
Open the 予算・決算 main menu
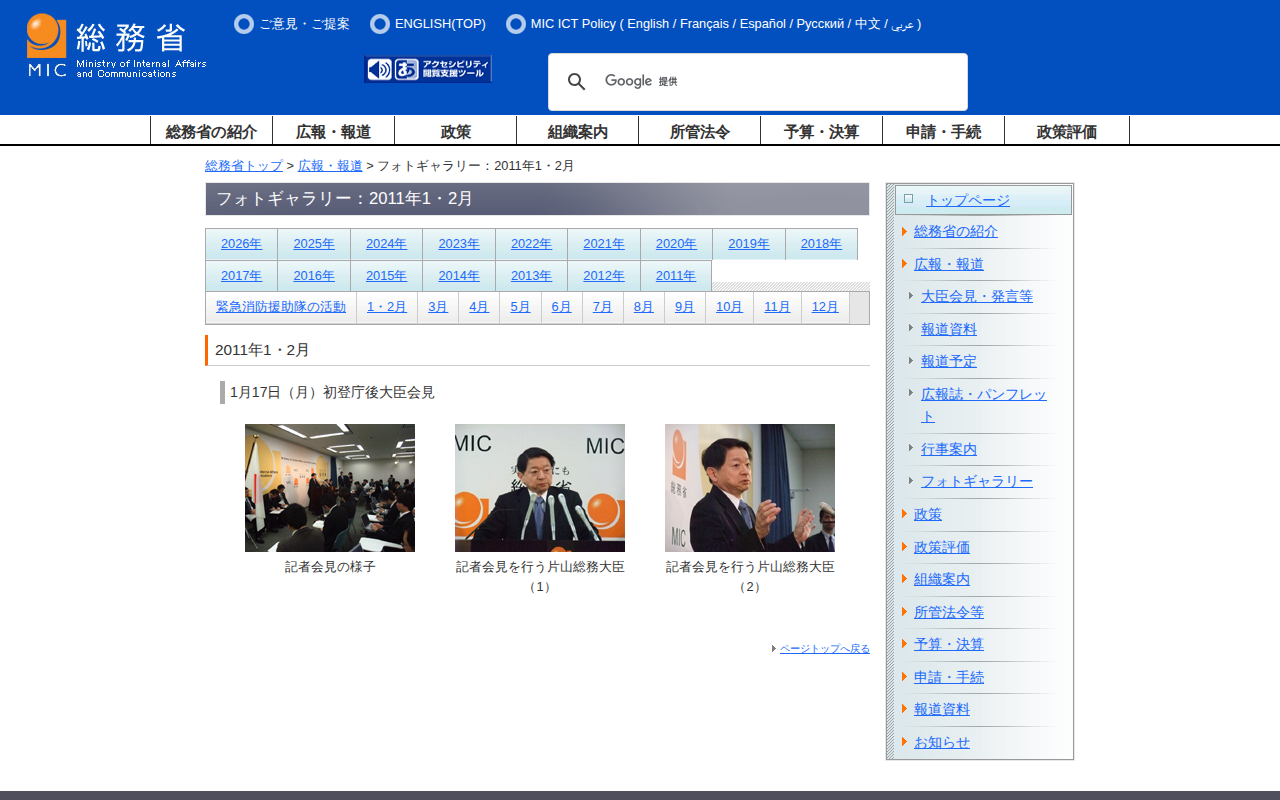[x=821, y=131]
